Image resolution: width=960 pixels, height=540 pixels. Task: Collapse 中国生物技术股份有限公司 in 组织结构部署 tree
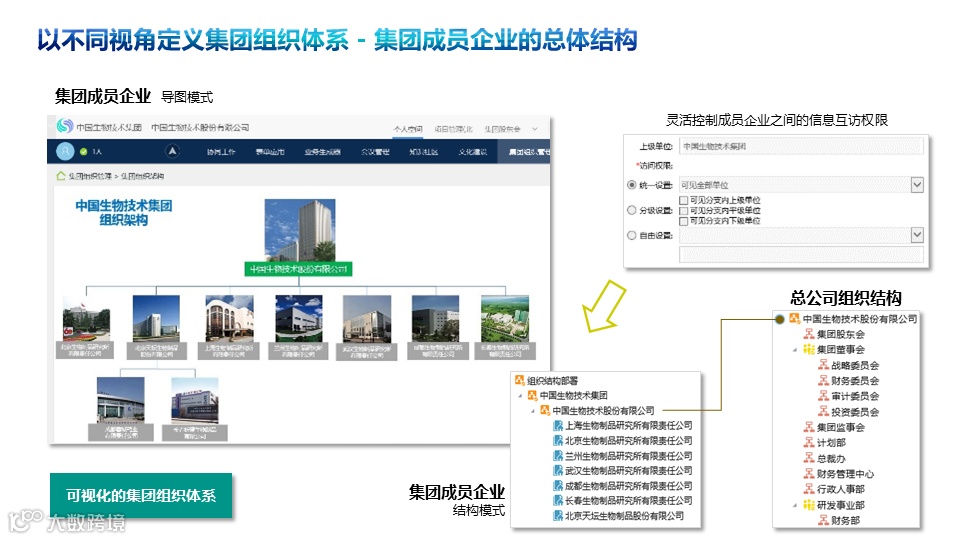coord(533,411)
